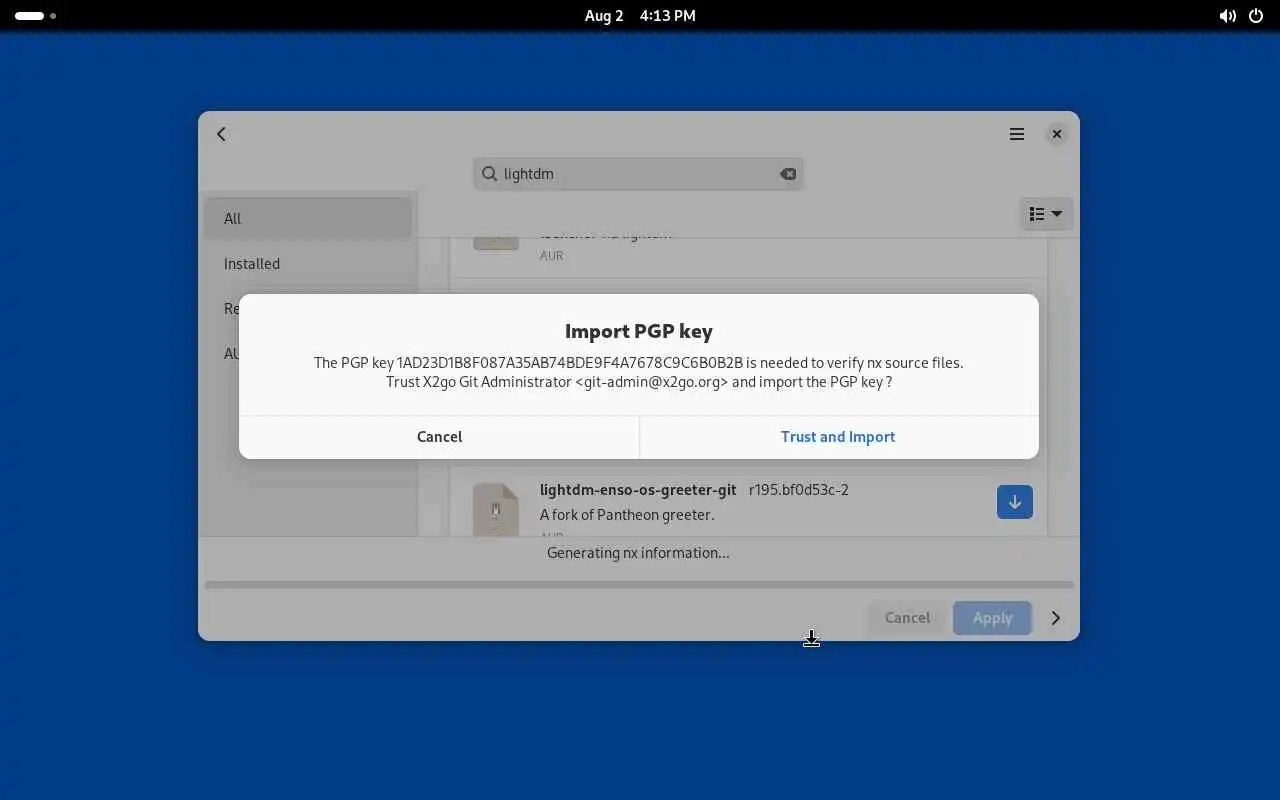Click the search field containing lightdm
This screenshot has width=1280, height=800.
click(x=638, y=174)
